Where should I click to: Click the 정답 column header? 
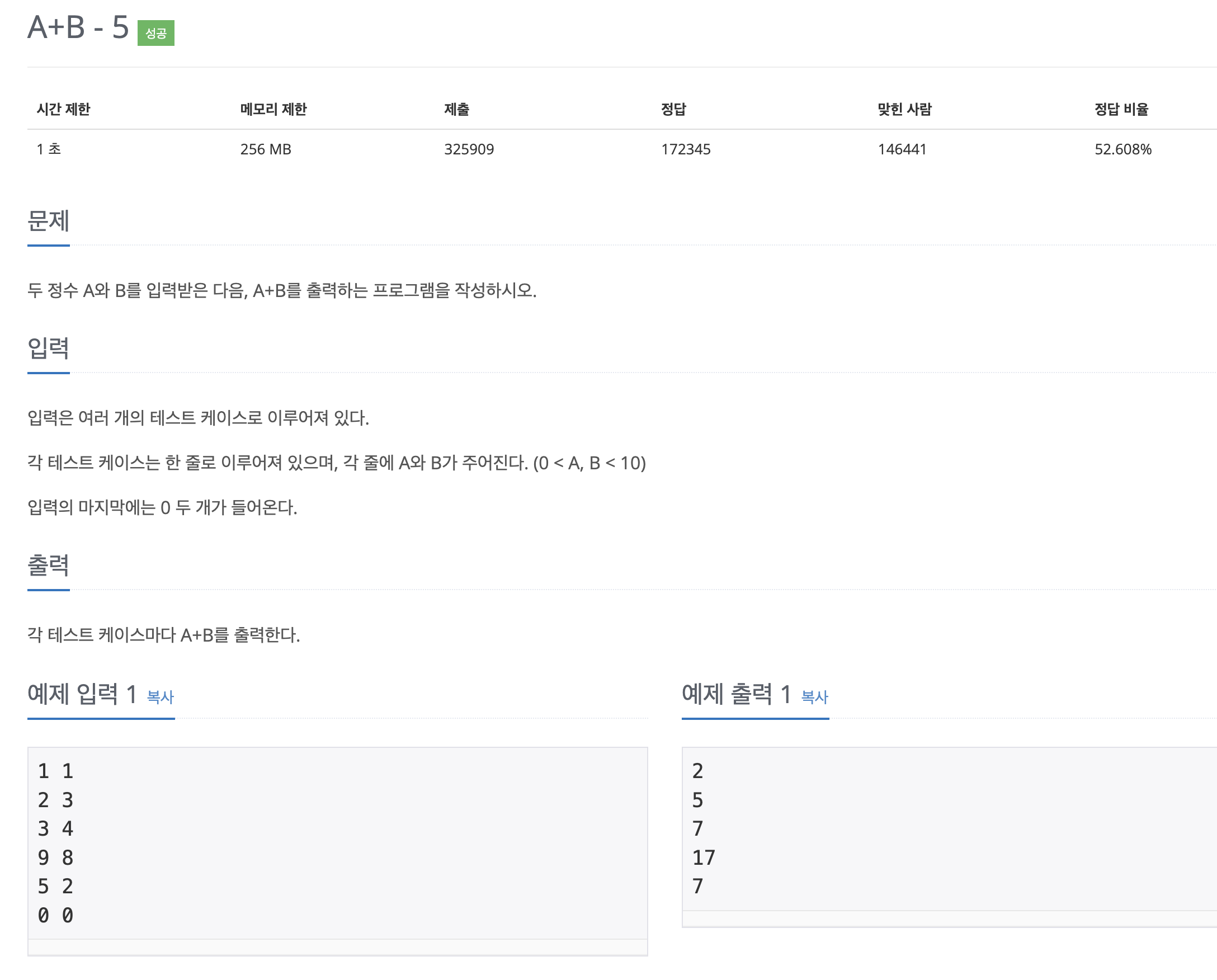pos(673,109)
